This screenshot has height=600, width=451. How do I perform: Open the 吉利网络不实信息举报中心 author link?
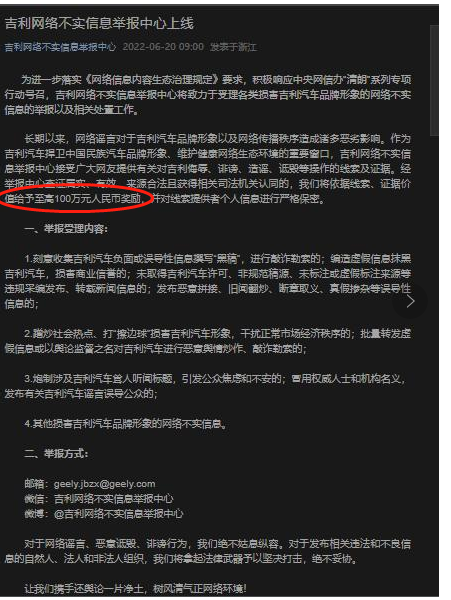pyautogui.click(x=60, y=47)
